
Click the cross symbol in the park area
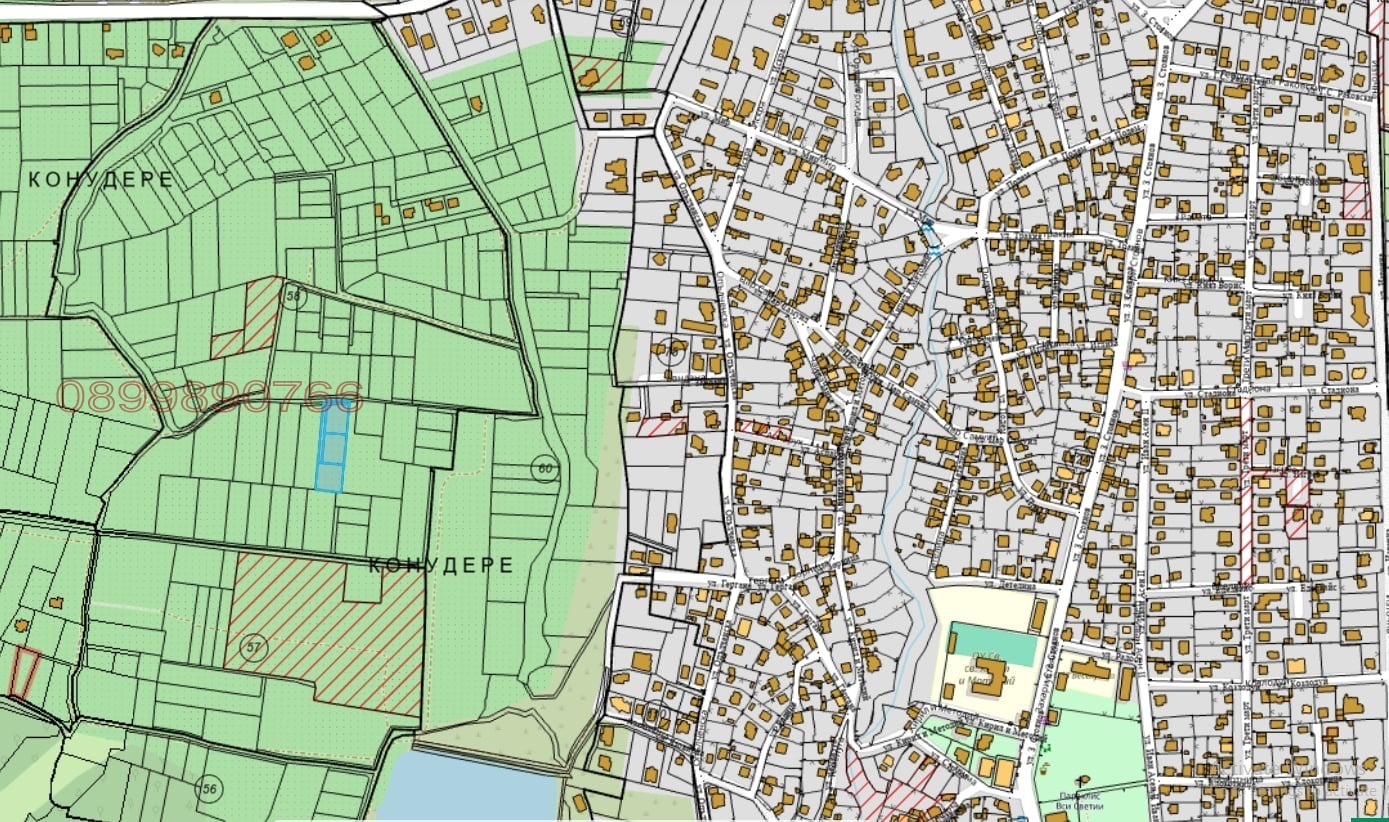click(1080, 780)
